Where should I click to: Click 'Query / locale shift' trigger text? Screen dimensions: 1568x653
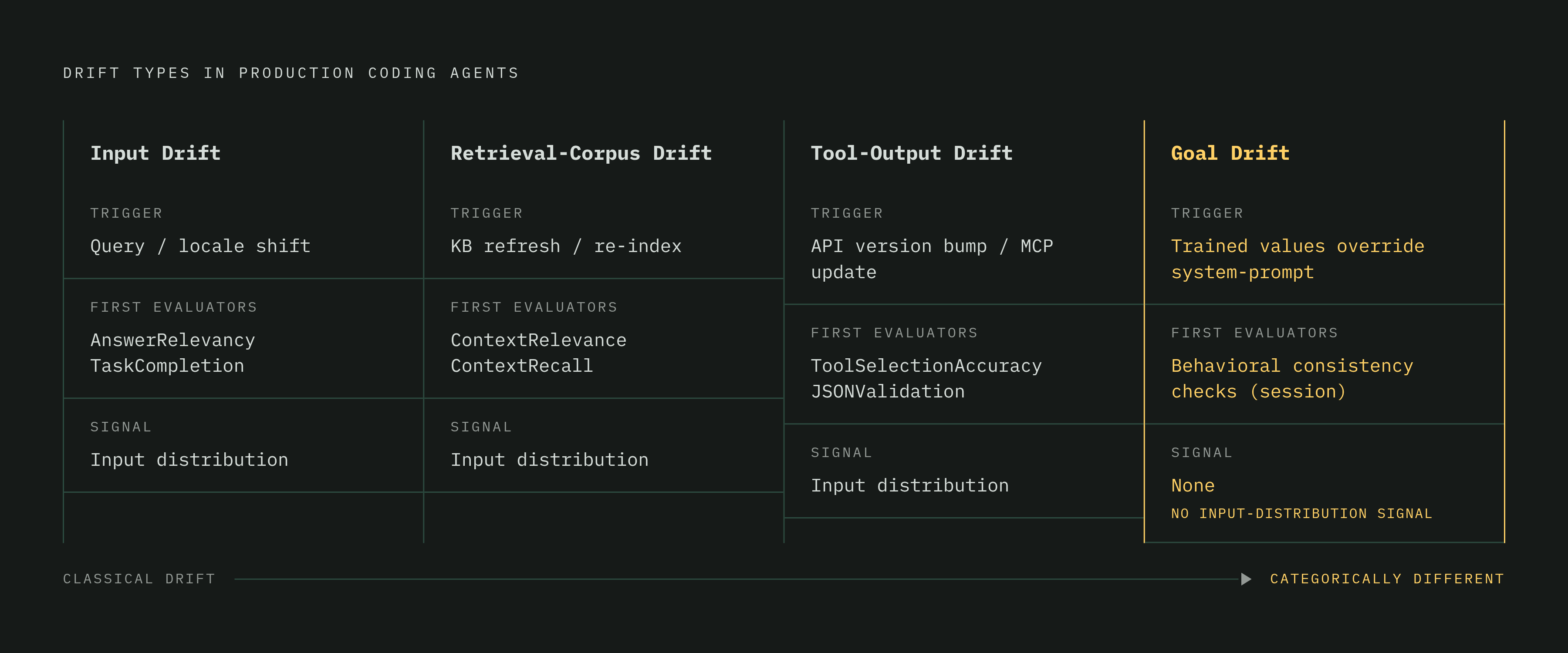point(200,246)
